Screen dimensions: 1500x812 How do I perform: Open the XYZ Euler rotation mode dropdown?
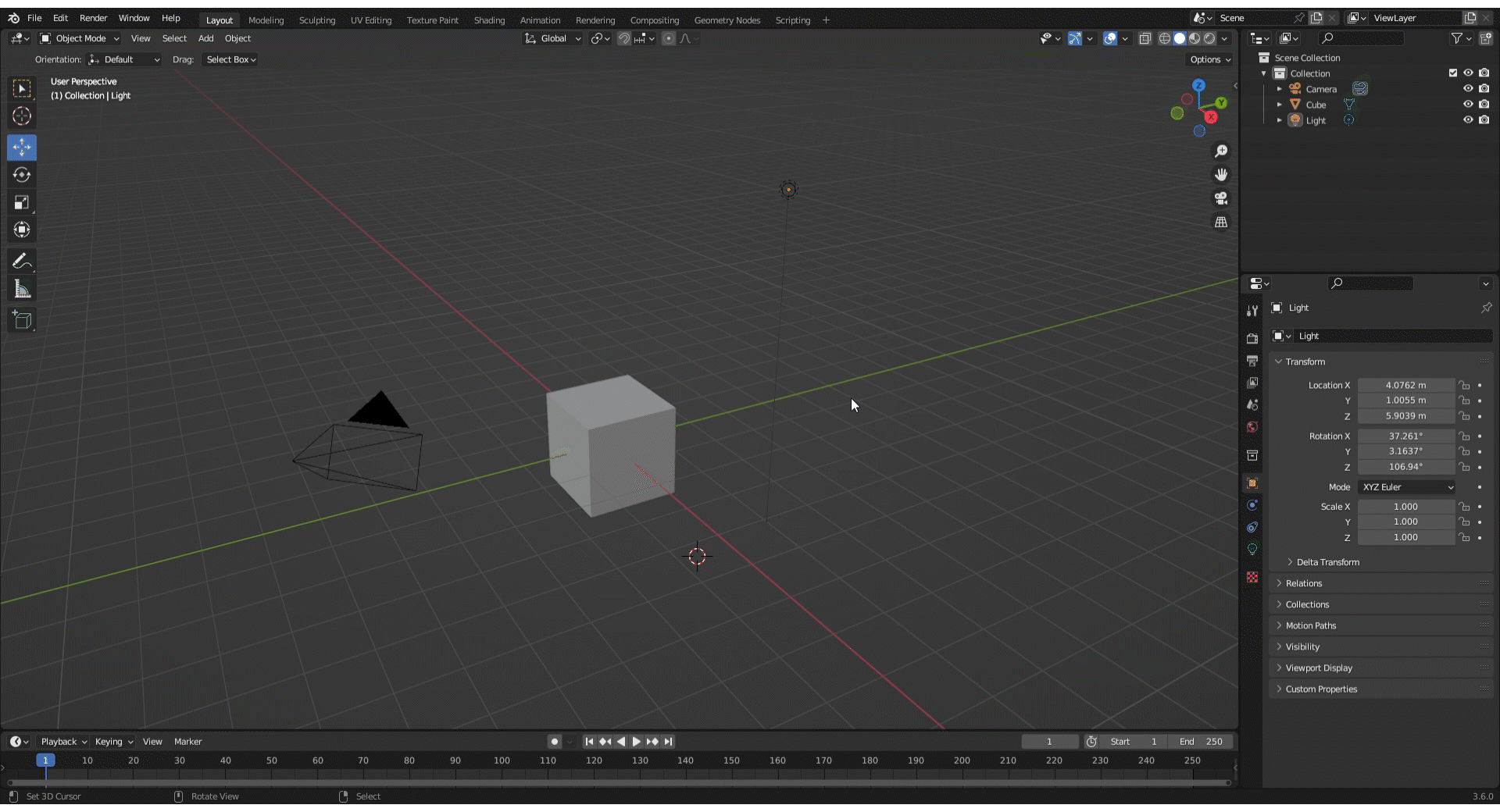tap(1407, 487)
